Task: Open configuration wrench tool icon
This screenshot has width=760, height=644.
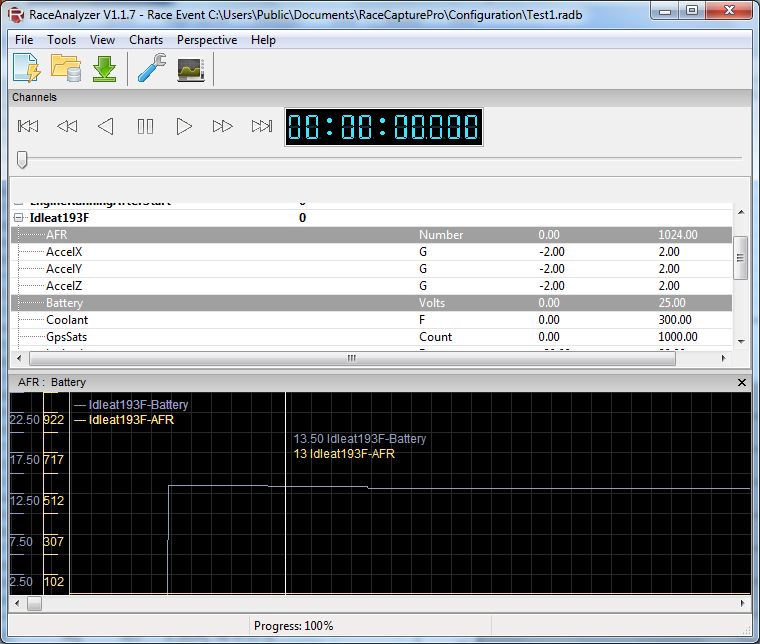Action: [x=152, y=68]
